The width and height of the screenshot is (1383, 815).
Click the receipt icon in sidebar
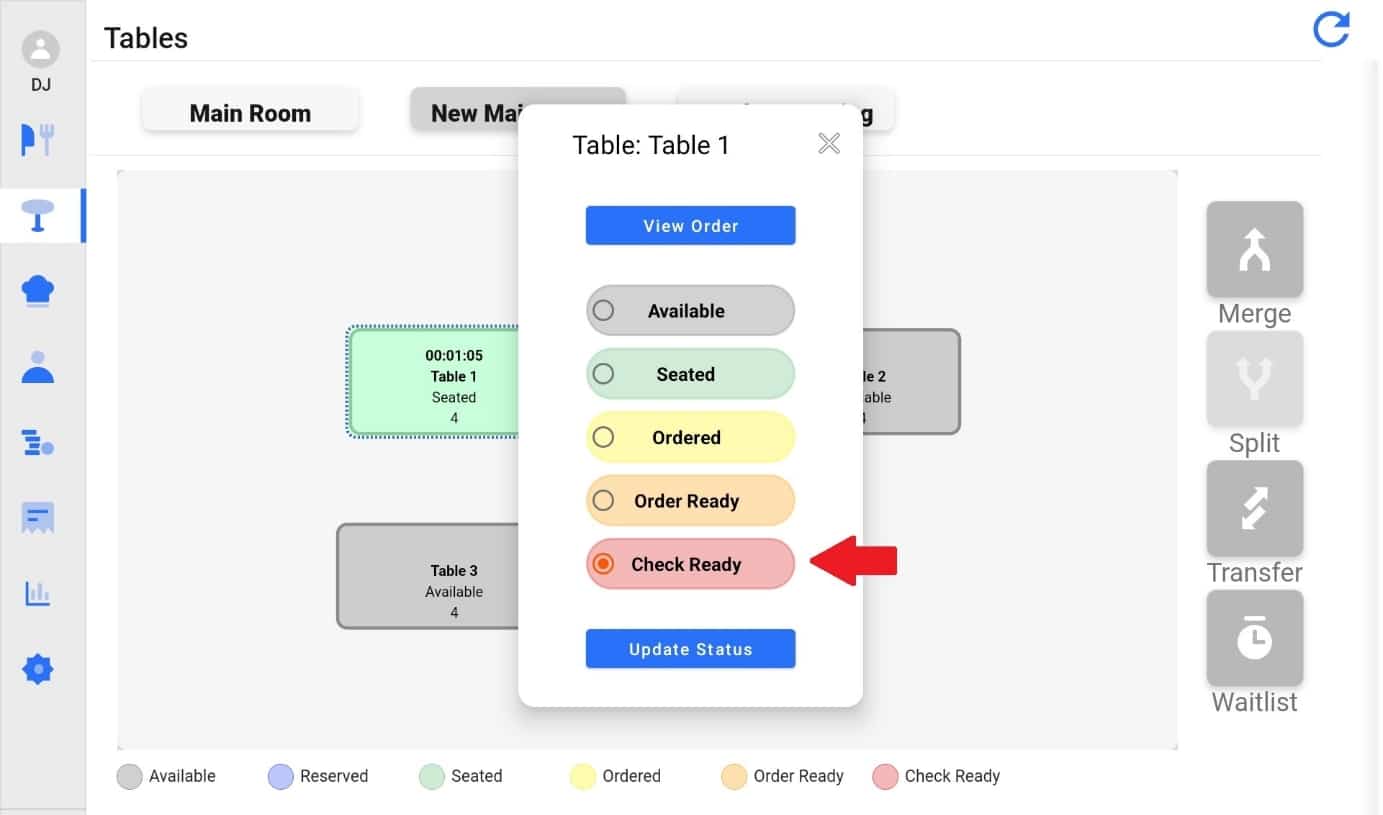pos(38,518)
